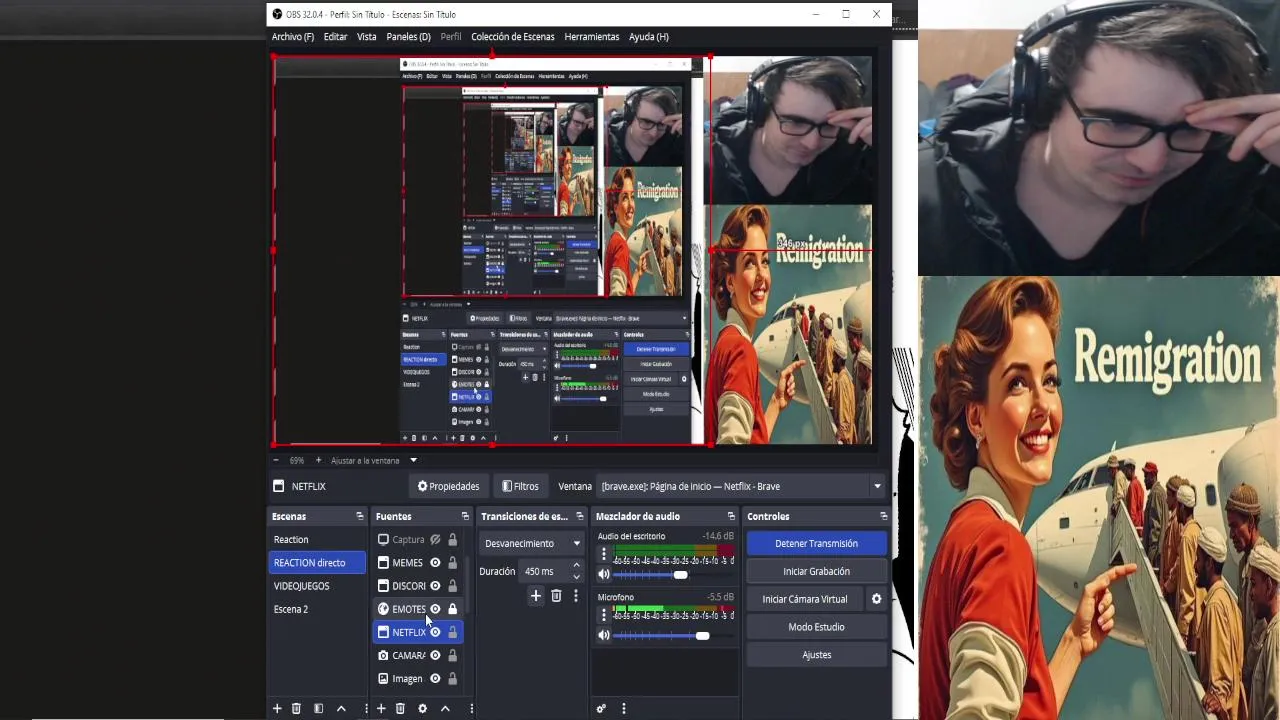Viewport: 1280px width, 720px height.
Task: Mute Audio del escritorio speaker
Action: click(x=603, y=574)
